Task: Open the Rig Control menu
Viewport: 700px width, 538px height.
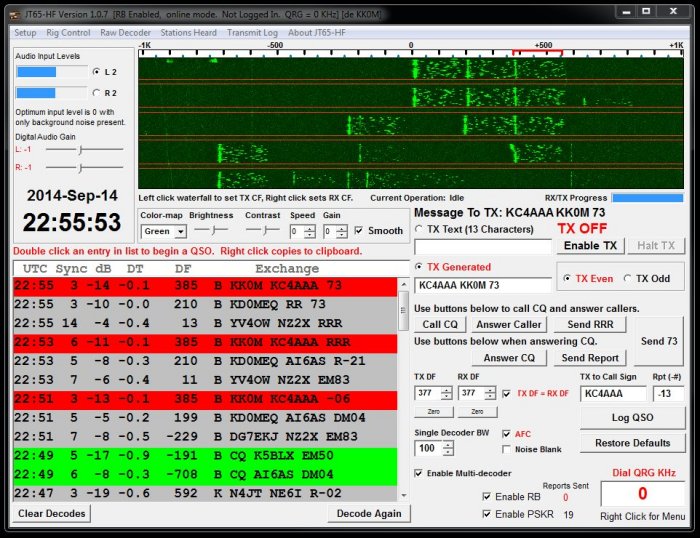Action: point(68,33)
